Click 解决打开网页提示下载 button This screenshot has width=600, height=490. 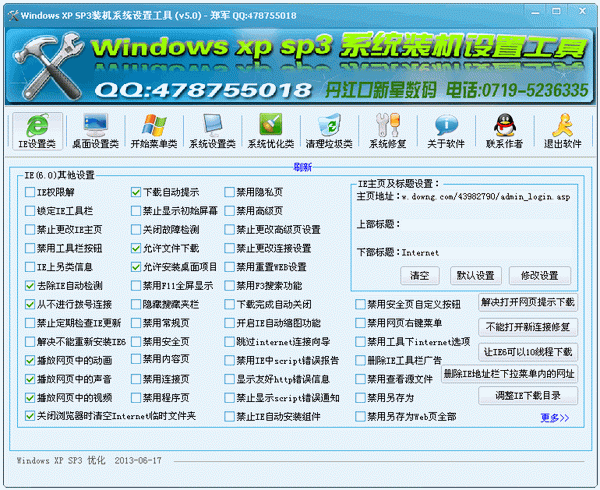coord(528,302)
